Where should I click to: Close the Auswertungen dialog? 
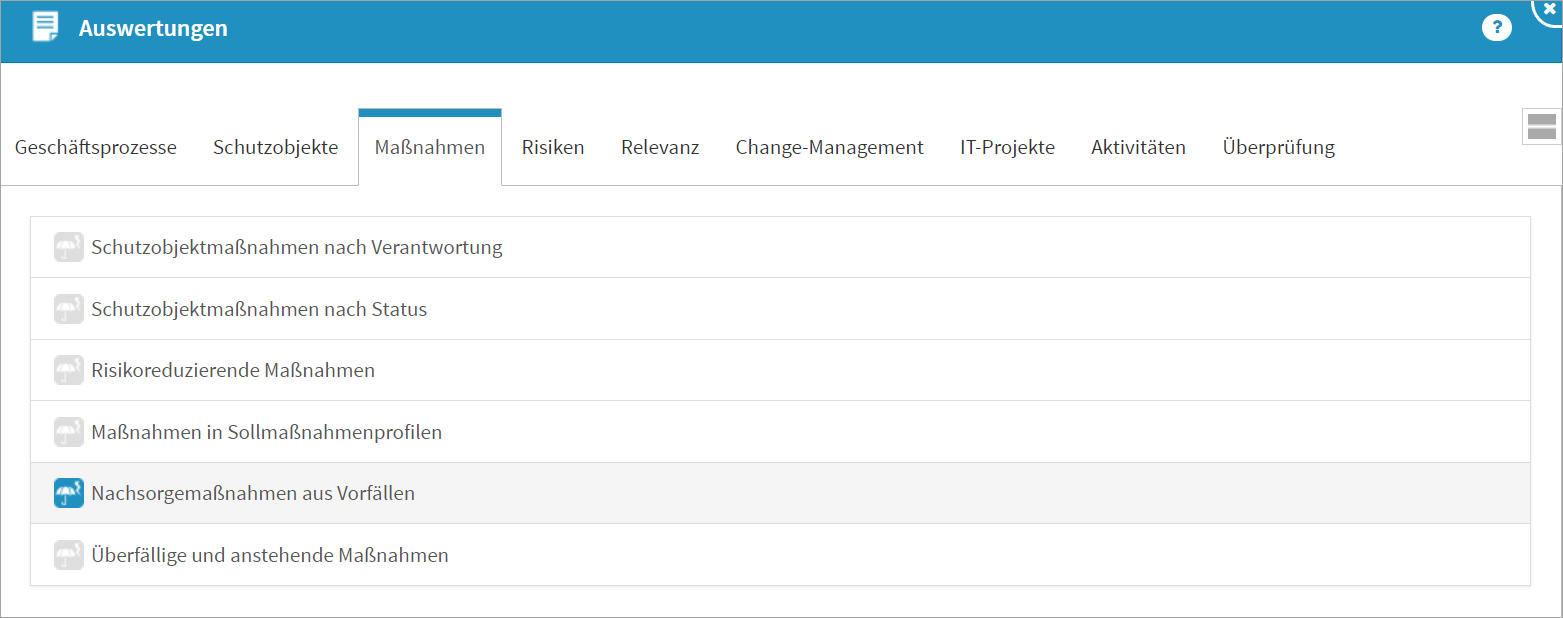(1550, 8)
